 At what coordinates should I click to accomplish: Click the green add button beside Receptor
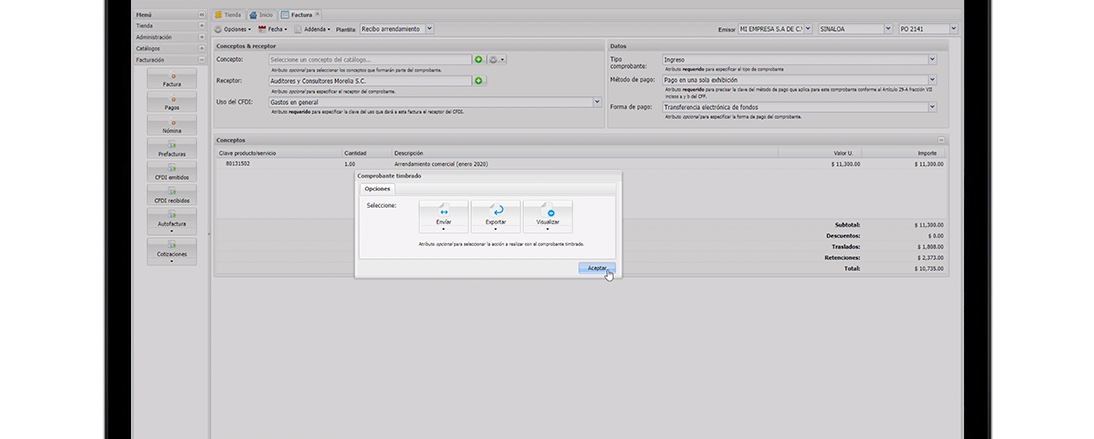479,80
